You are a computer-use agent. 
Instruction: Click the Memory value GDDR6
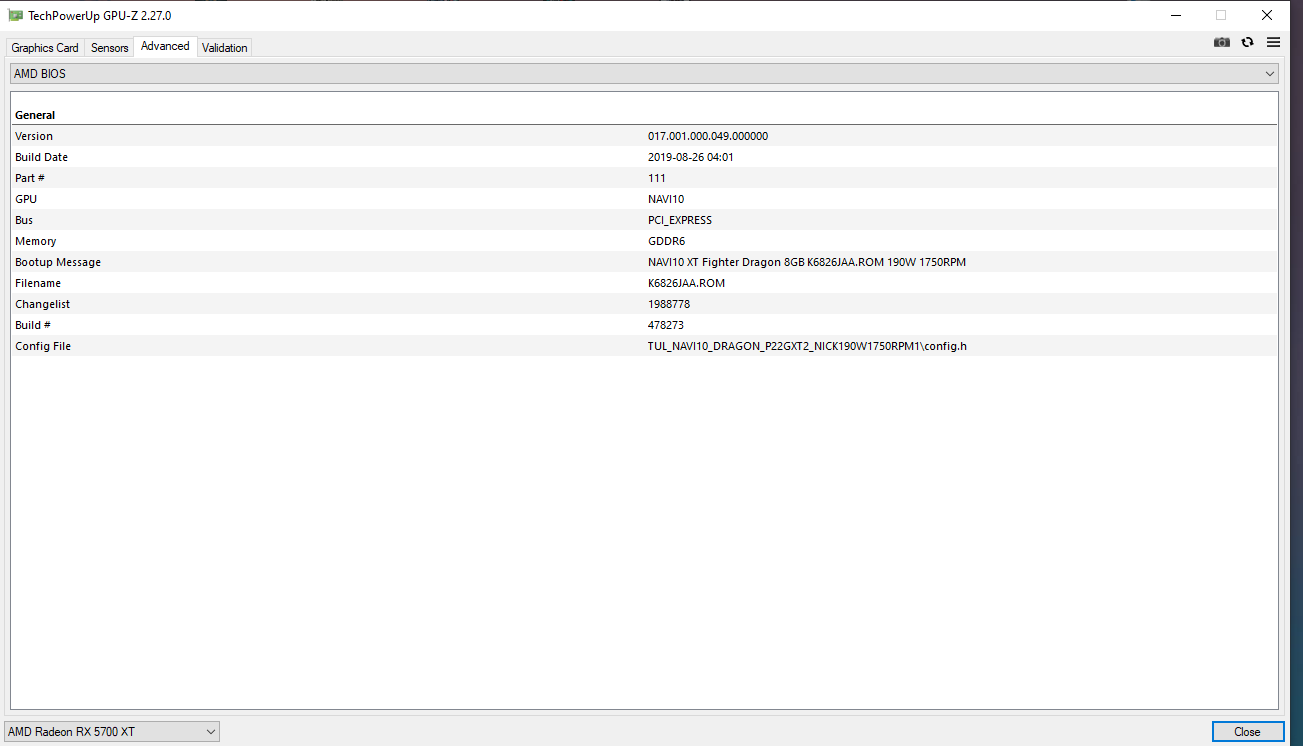(666, 241)
